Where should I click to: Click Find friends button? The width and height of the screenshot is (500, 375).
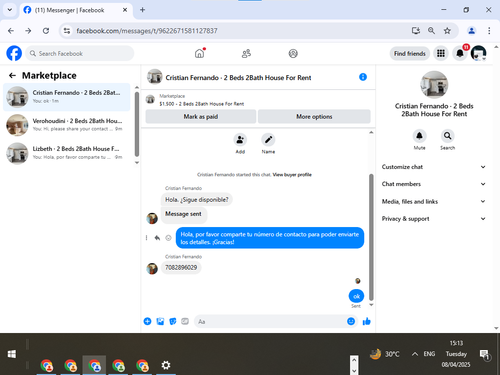(410, 53)
